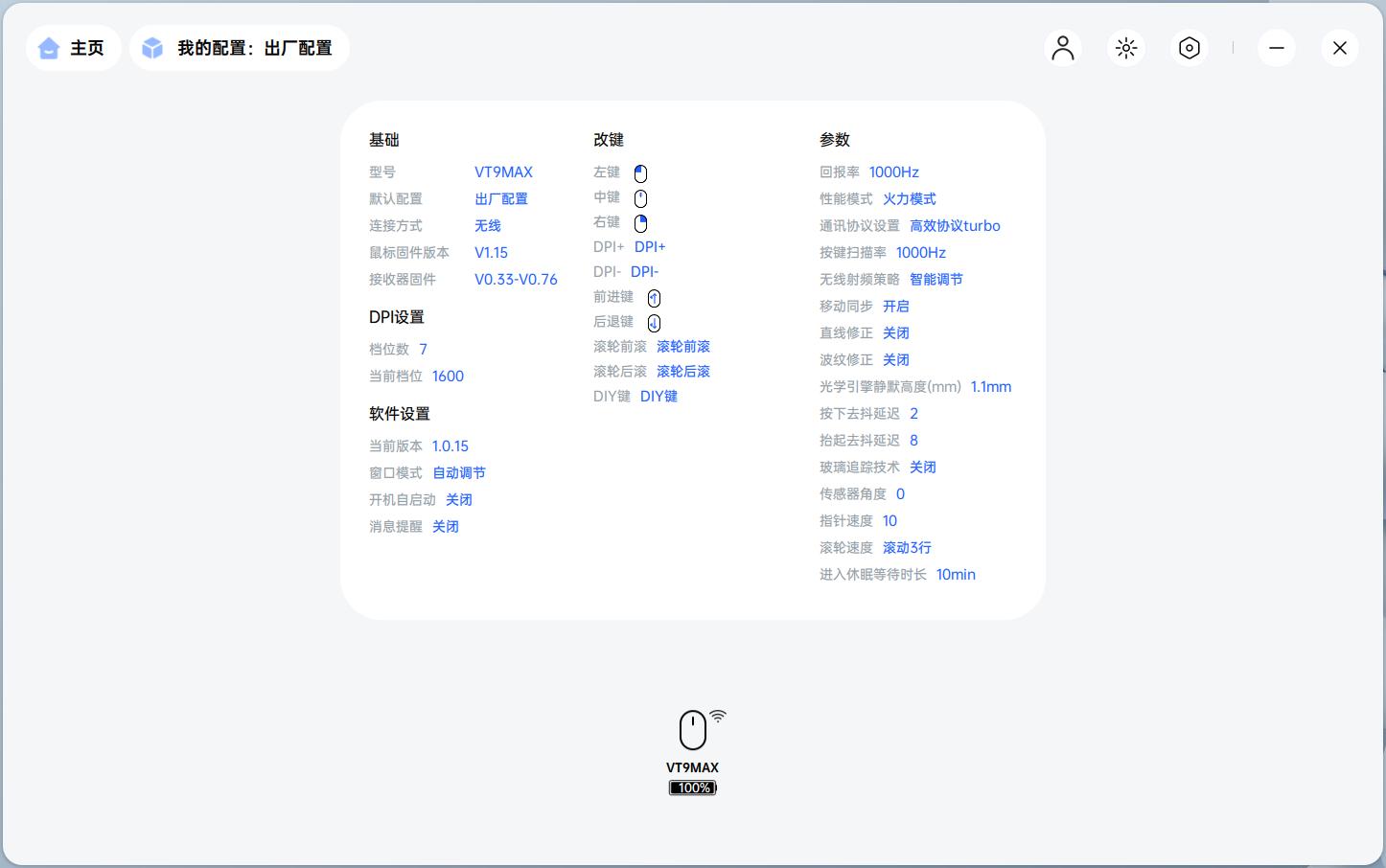Minimize the application window
The width and height of the screenshot is (1386, 868).
[x=1277, y=48]
